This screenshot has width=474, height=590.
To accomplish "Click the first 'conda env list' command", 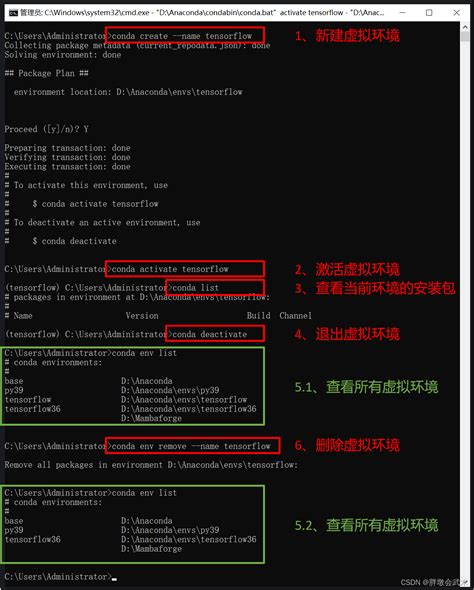I will pyautogui.click(x=144, y=353).
